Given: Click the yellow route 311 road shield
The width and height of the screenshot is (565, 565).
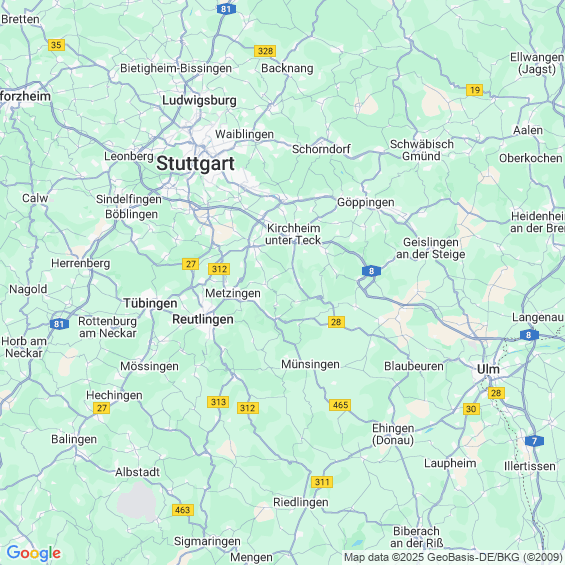Looking at the screenshot, I should [x=322, y=482].
